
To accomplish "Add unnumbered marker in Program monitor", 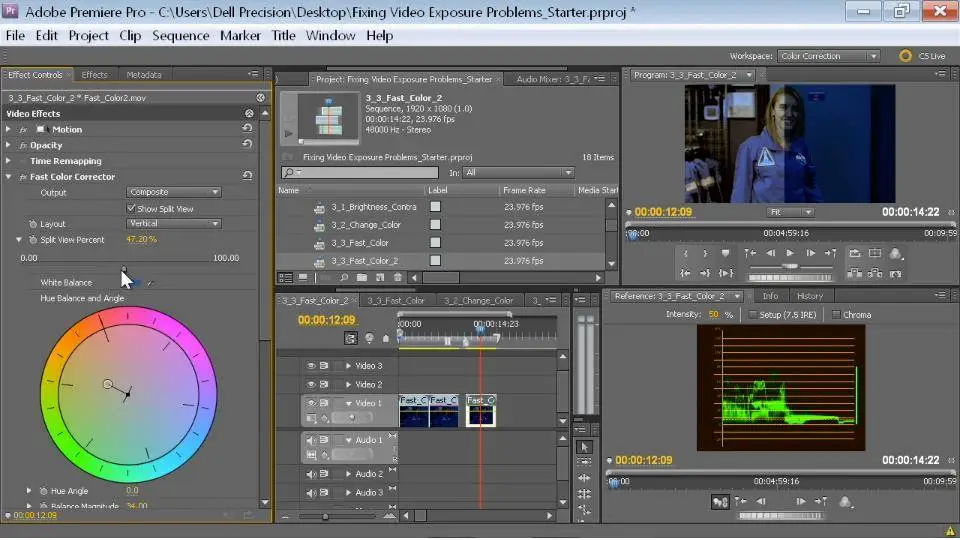I will click(726, 253).
